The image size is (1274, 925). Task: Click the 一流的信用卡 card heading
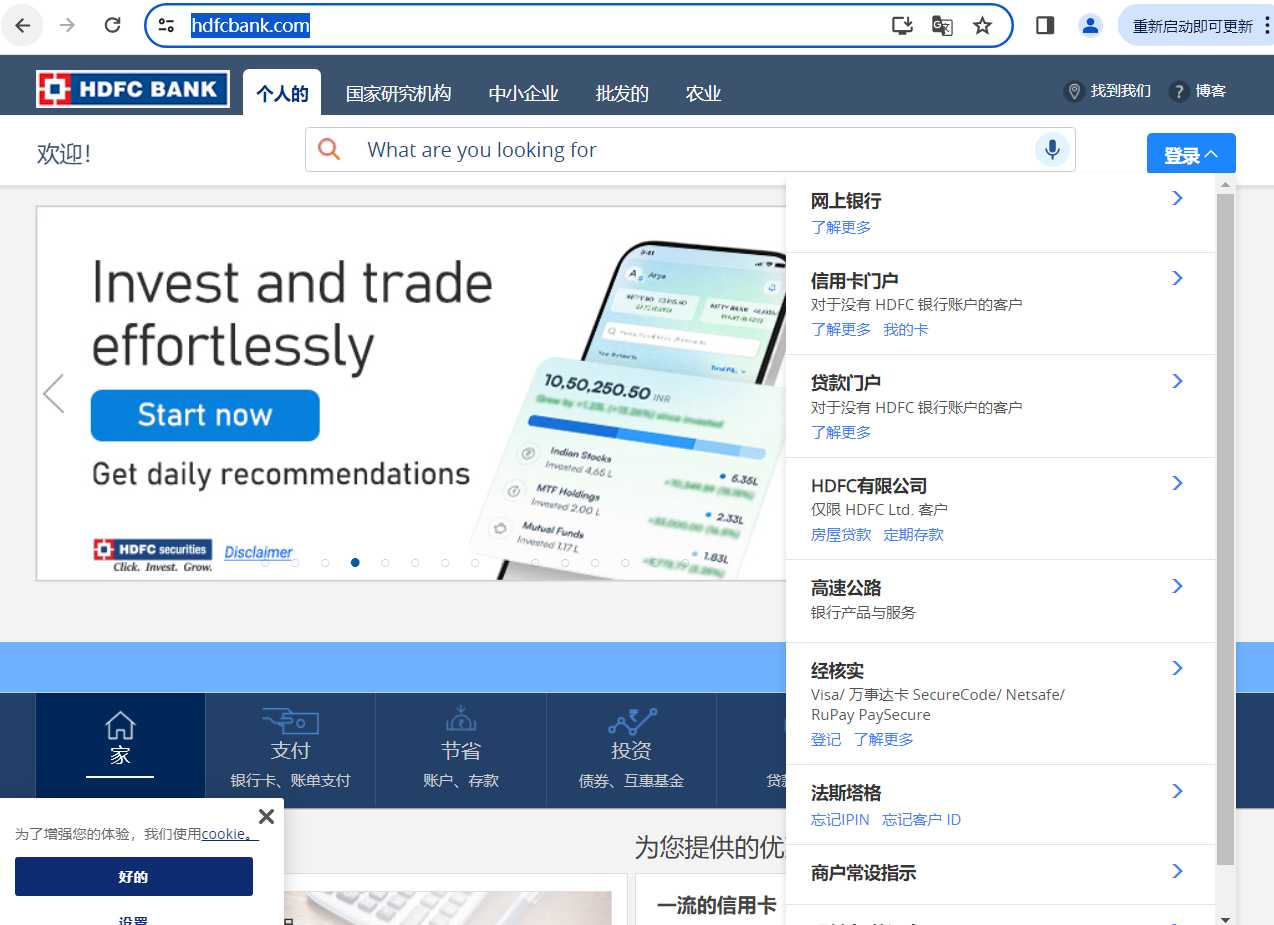coord(716,905)
